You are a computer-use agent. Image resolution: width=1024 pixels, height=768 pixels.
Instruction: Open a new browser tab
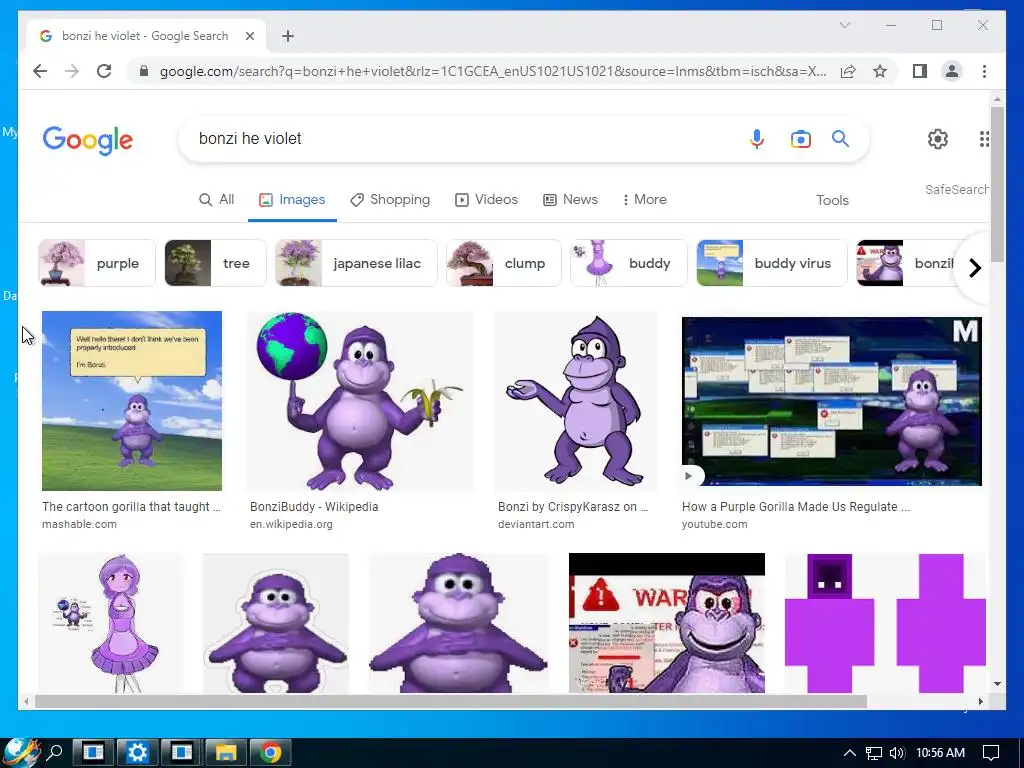(288, 36)
